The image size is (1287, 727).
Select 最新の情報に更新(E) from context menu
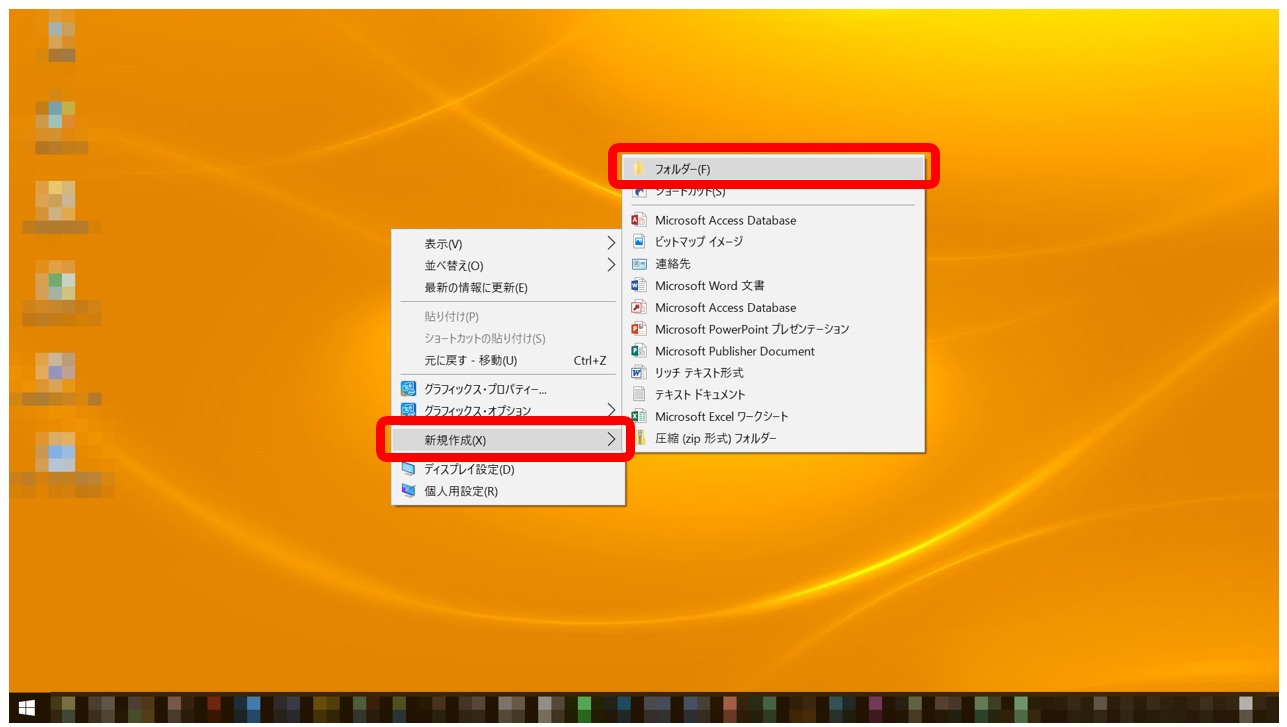(x=475, y=288)
